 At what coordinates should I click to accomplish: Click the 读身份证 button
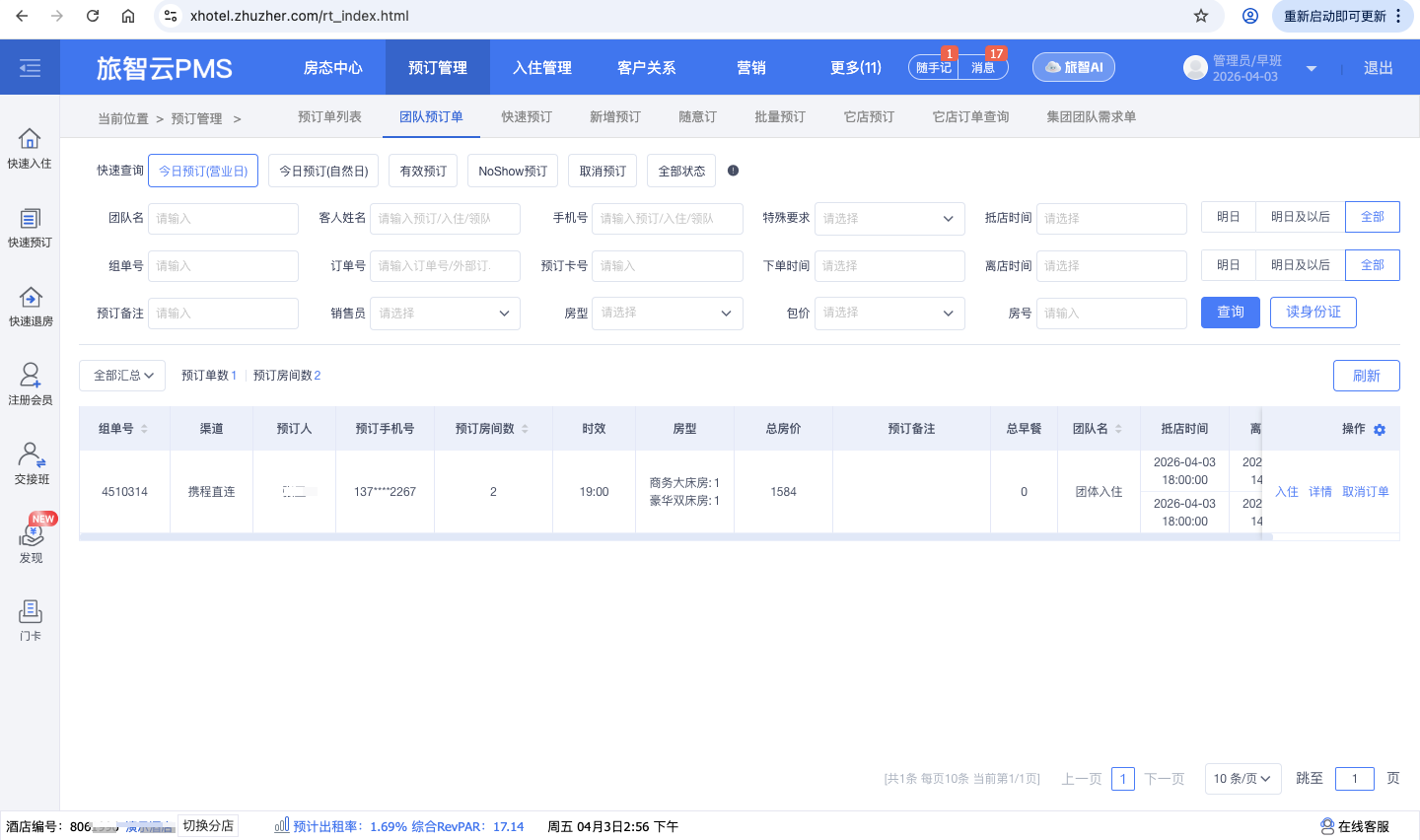coord(1313,313)
